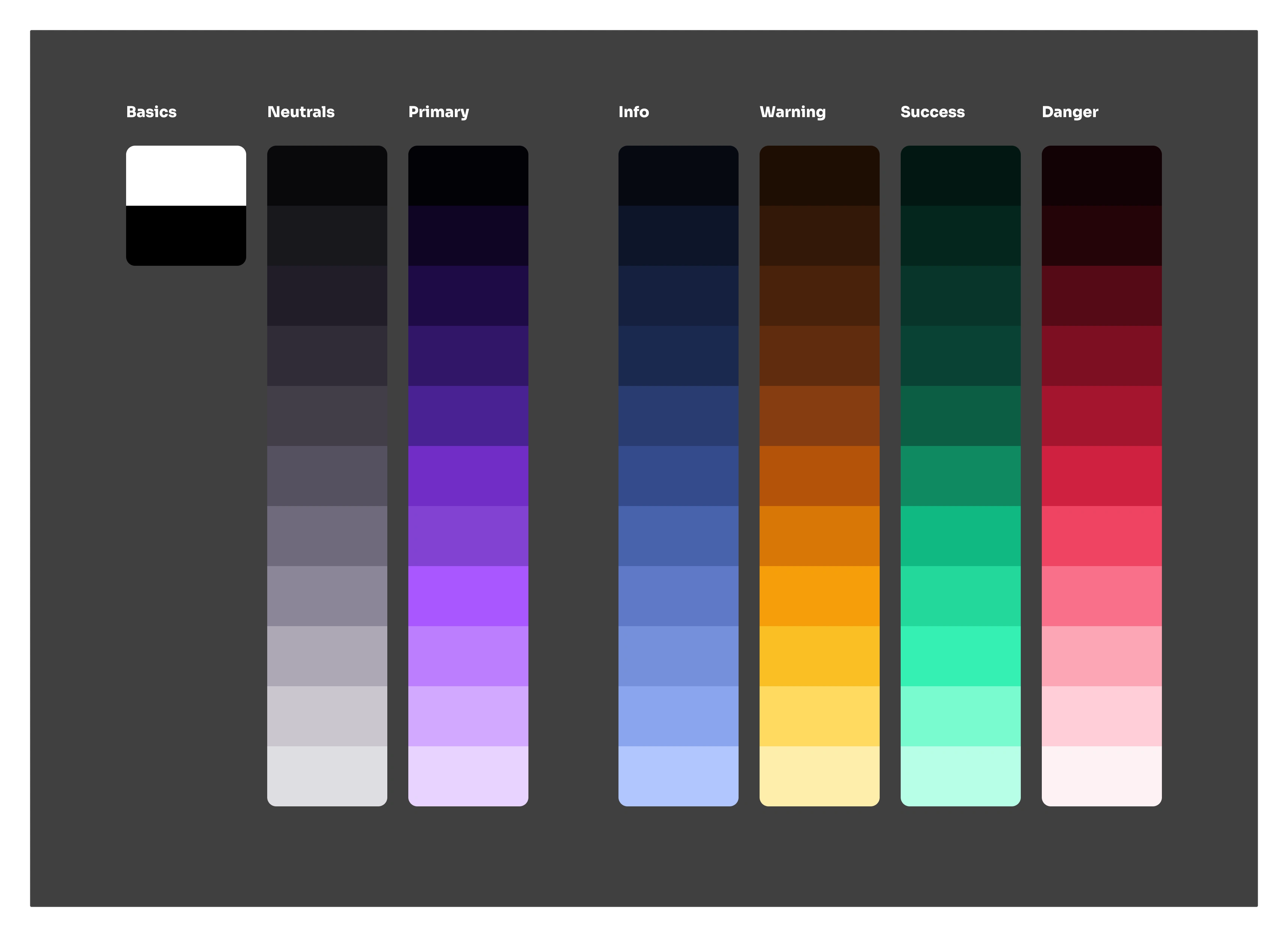
Task: Click the Danger heading
Action: click(x=1070, y=113)
